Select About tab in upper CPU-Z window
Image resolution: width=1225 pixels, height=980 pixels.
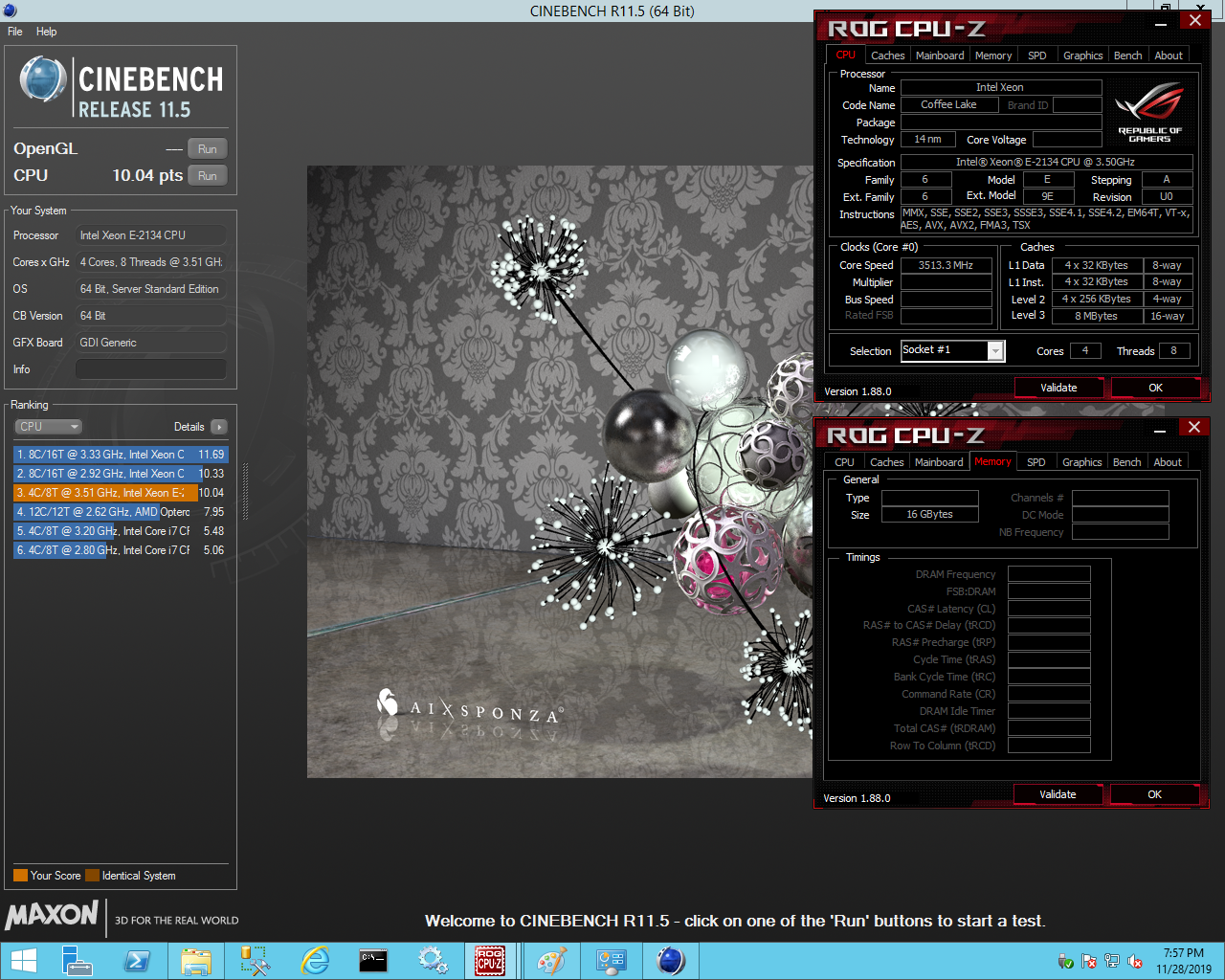pos(1168,56)
